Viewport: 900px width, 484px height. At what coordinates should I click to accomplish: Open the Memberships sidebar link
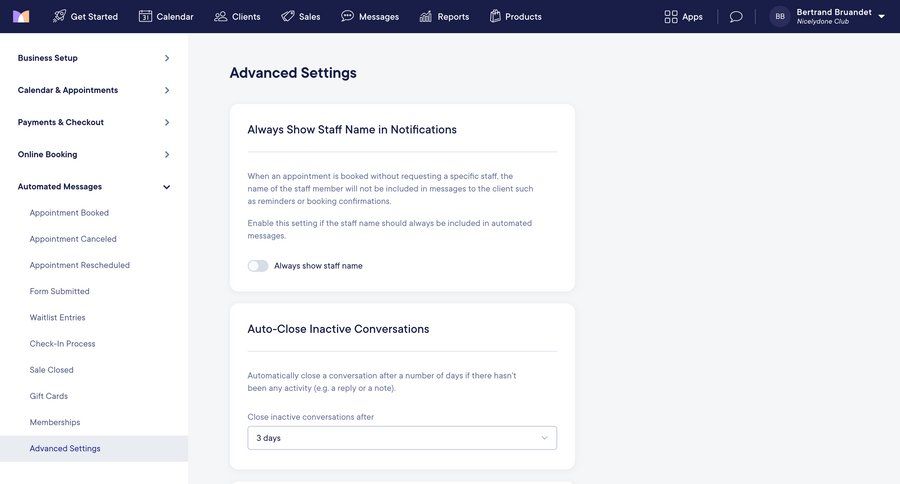(55, 422)
